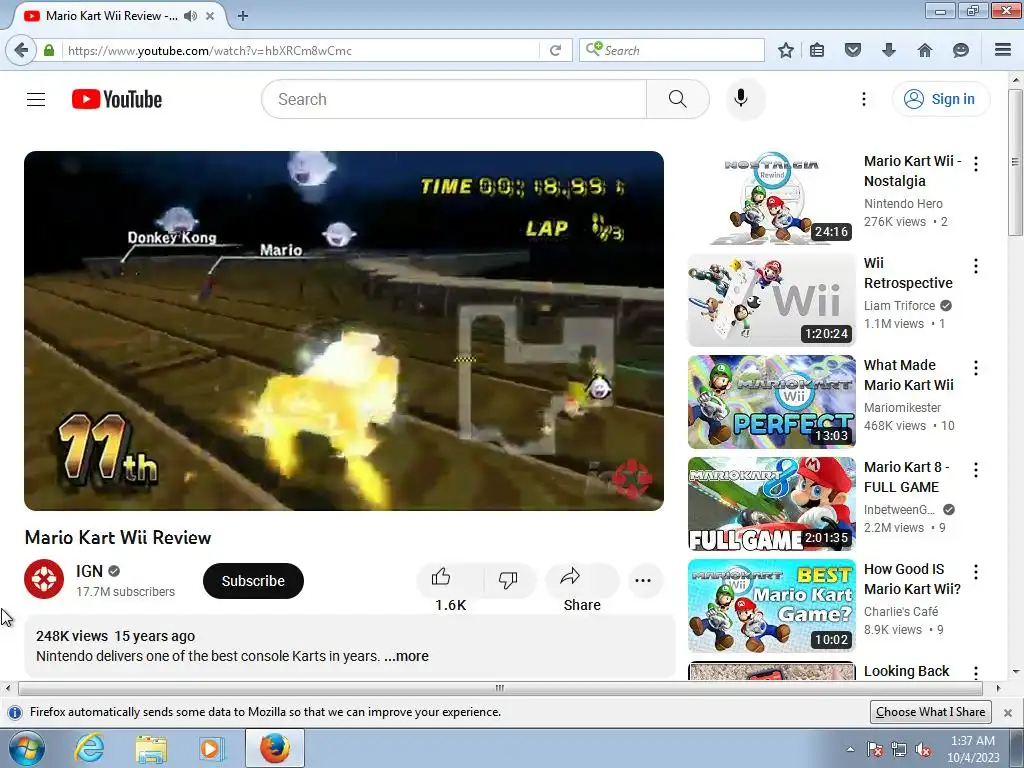Click the Firefox back arrow button
The image size is (1024, 768).
point(21,50)
